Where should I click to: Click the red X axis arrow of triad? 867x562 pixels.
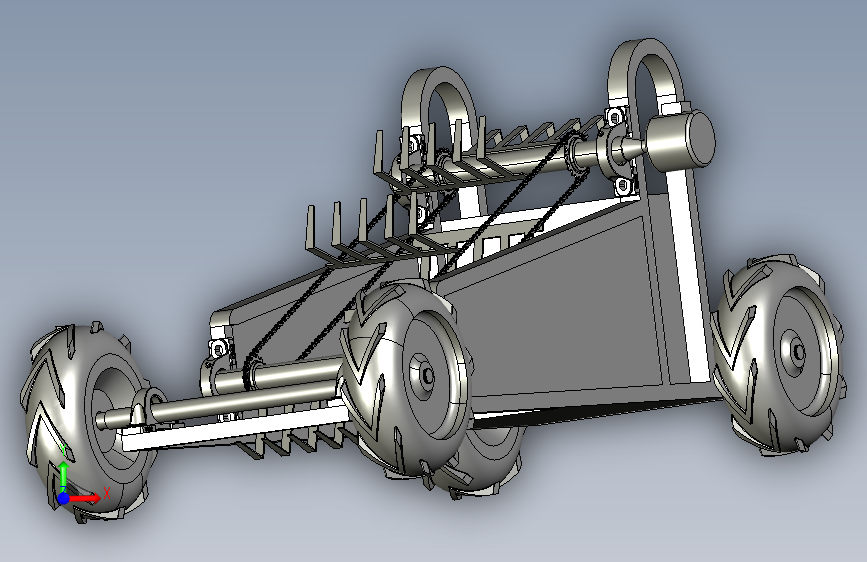pyautogui.click(x=86, y=498)
